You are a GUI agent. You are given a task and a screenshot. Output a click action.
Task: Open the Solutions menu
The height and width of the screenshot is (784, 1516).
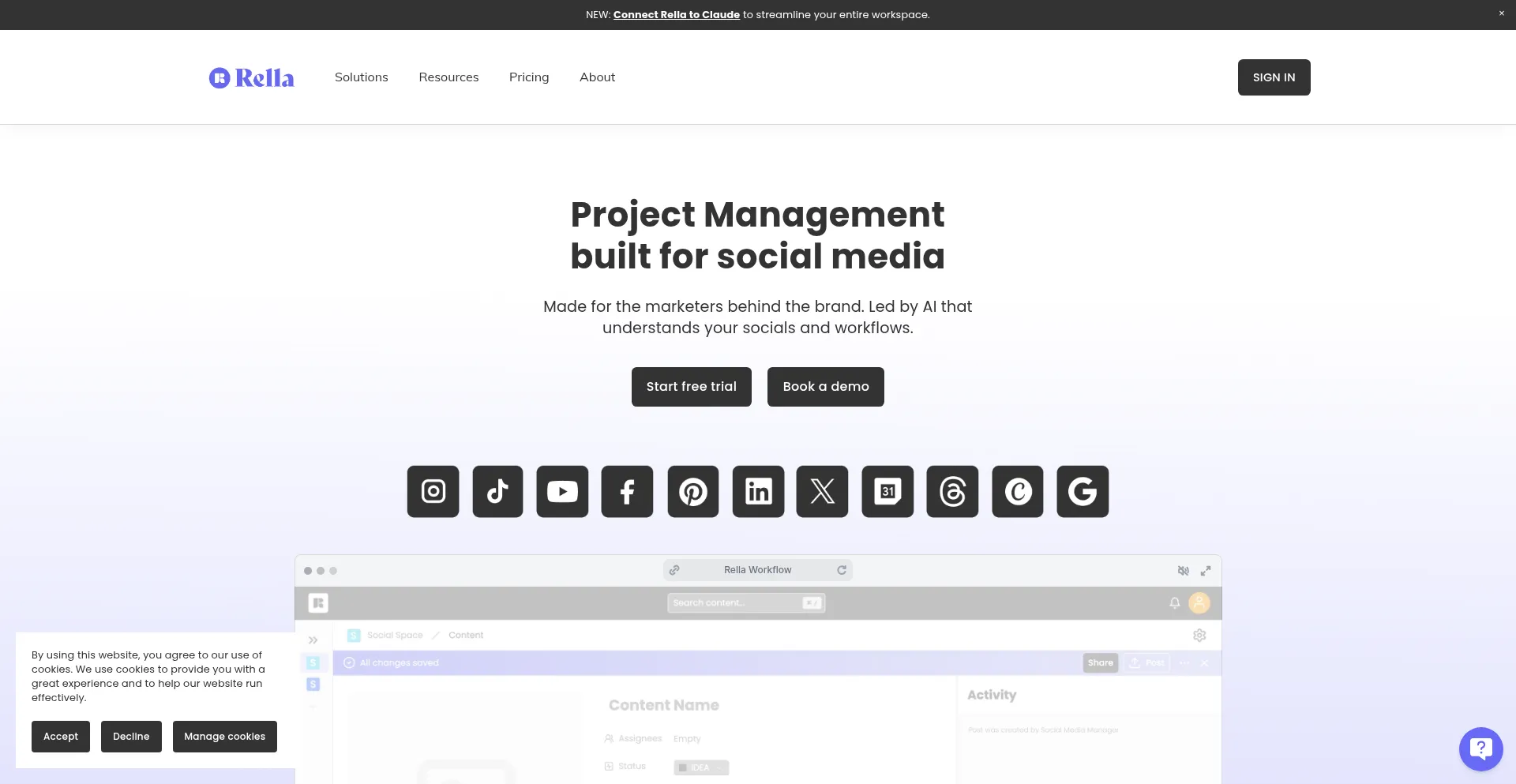pos(362,77)
